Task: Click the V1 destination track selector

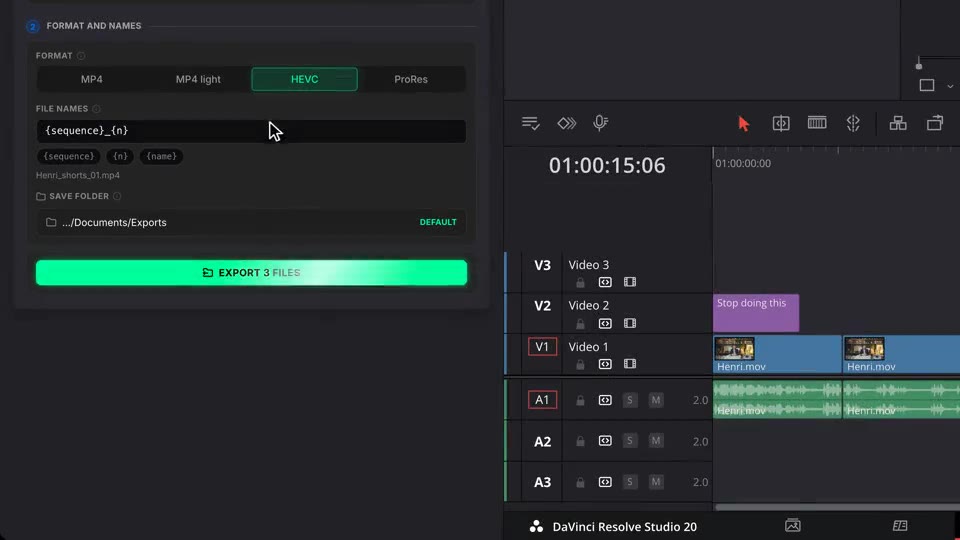Action: pos(542,347)
